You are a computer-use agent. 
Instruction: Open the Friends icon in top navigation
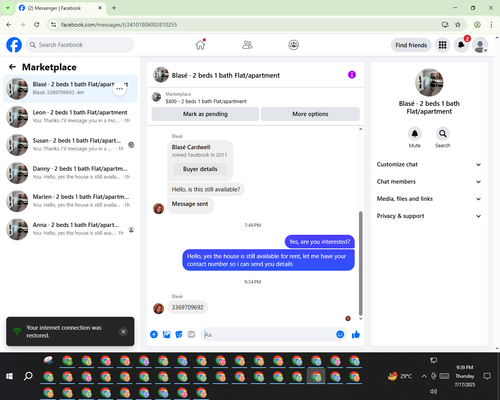coord(247,45)
